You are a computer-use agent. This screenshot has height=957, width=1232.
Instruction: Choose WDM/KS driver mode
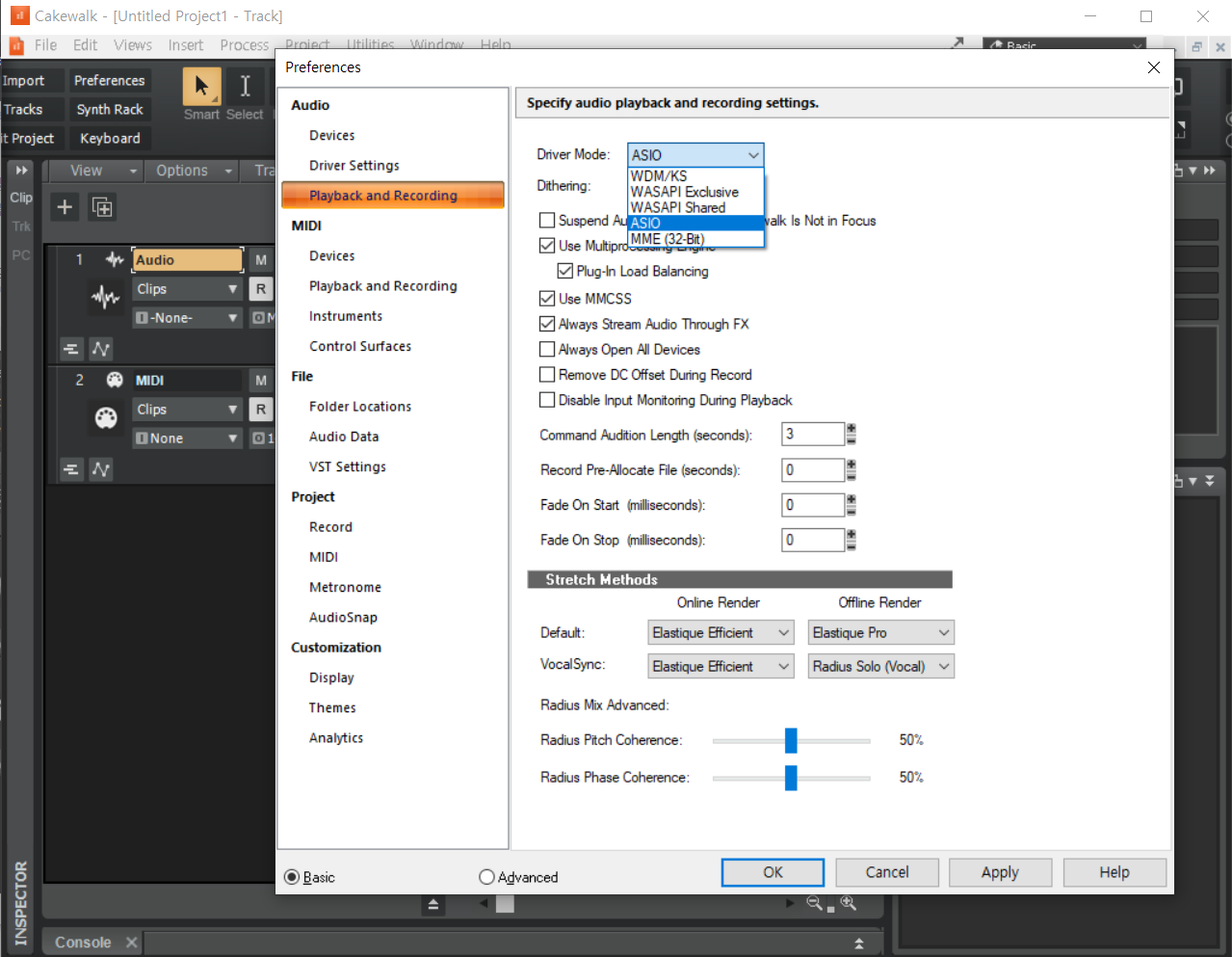695,176
